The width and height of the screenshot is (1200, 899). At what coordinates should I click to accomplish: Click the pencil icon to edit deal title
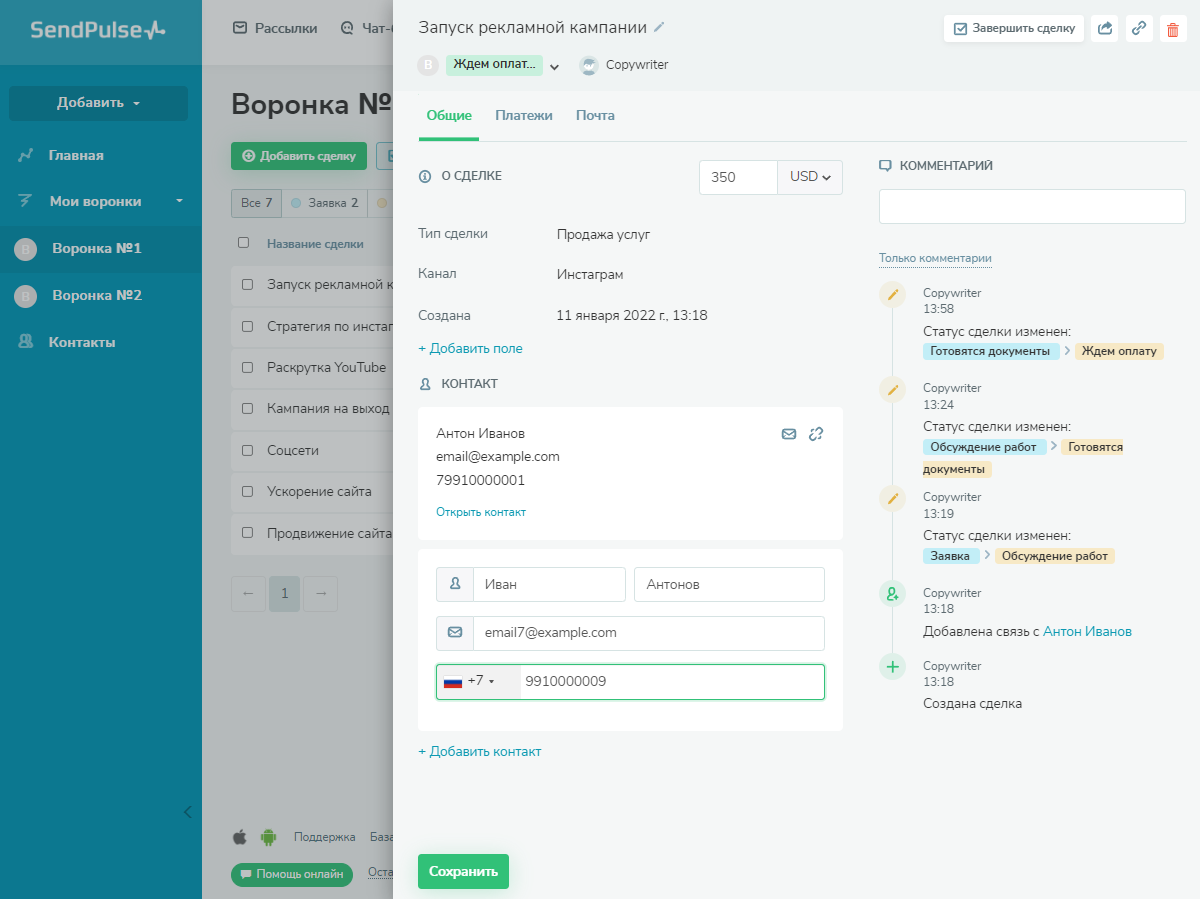click(659, 28)
